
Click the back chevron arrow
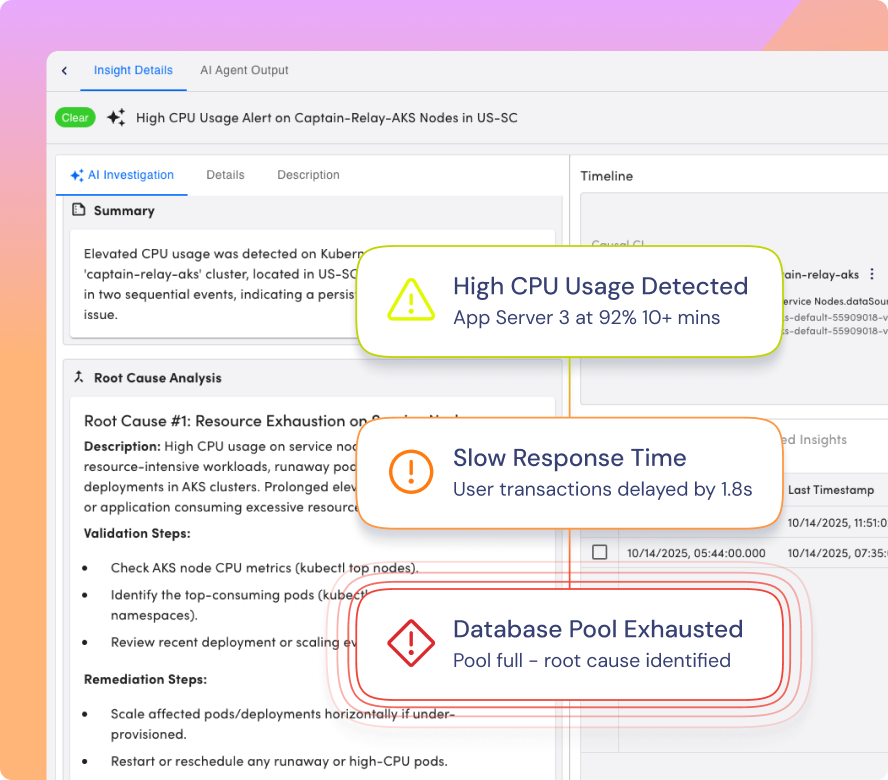point(65,71)
